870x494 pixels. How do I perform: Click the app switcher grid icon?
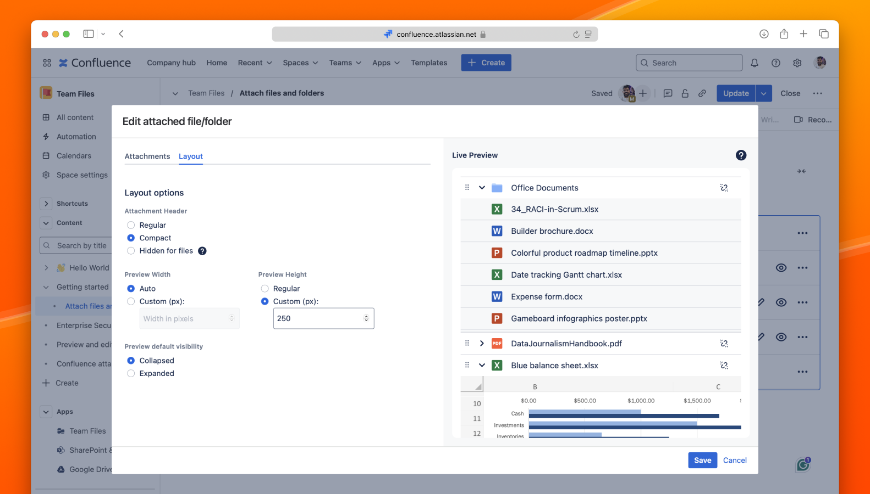click(47, 63)
